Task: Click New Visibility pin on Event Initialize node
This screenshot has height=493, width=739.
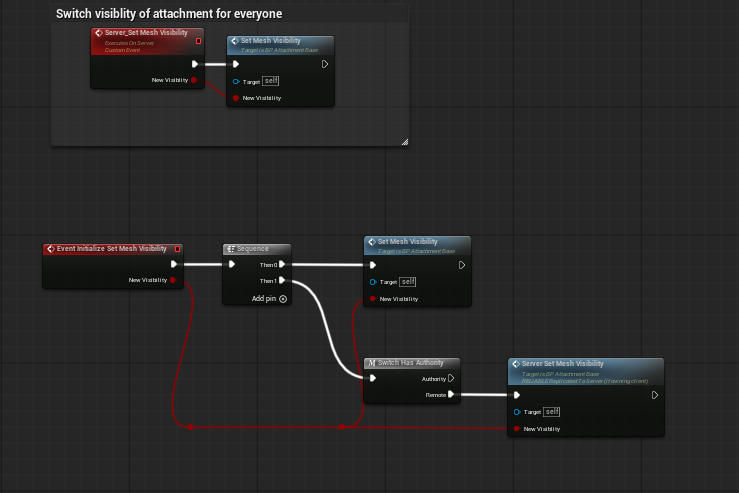Action: pos(173,281)
